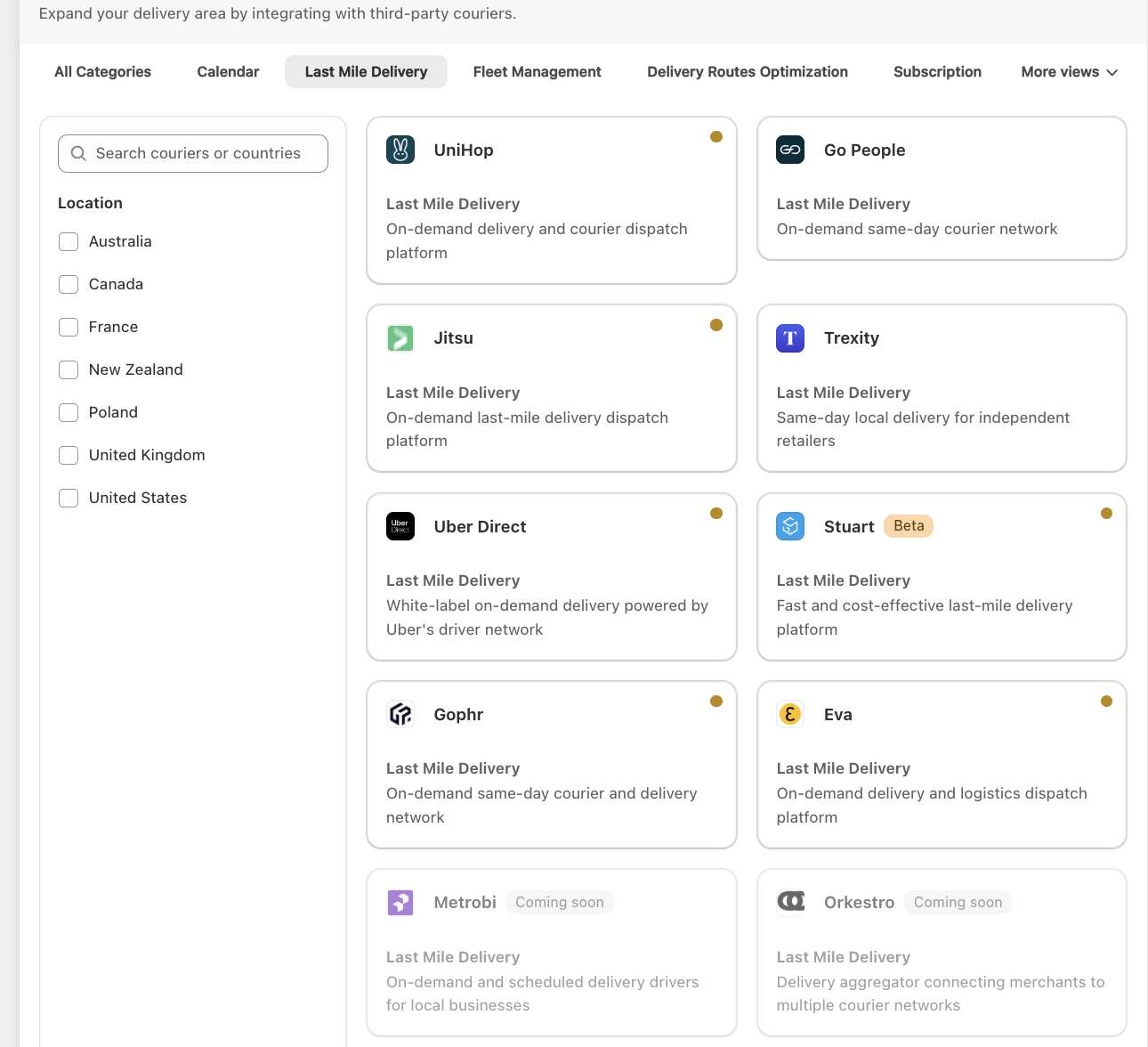Open the Go People courier title
The width and height of the screenshot is (1148, 1047).
[865, 150]
